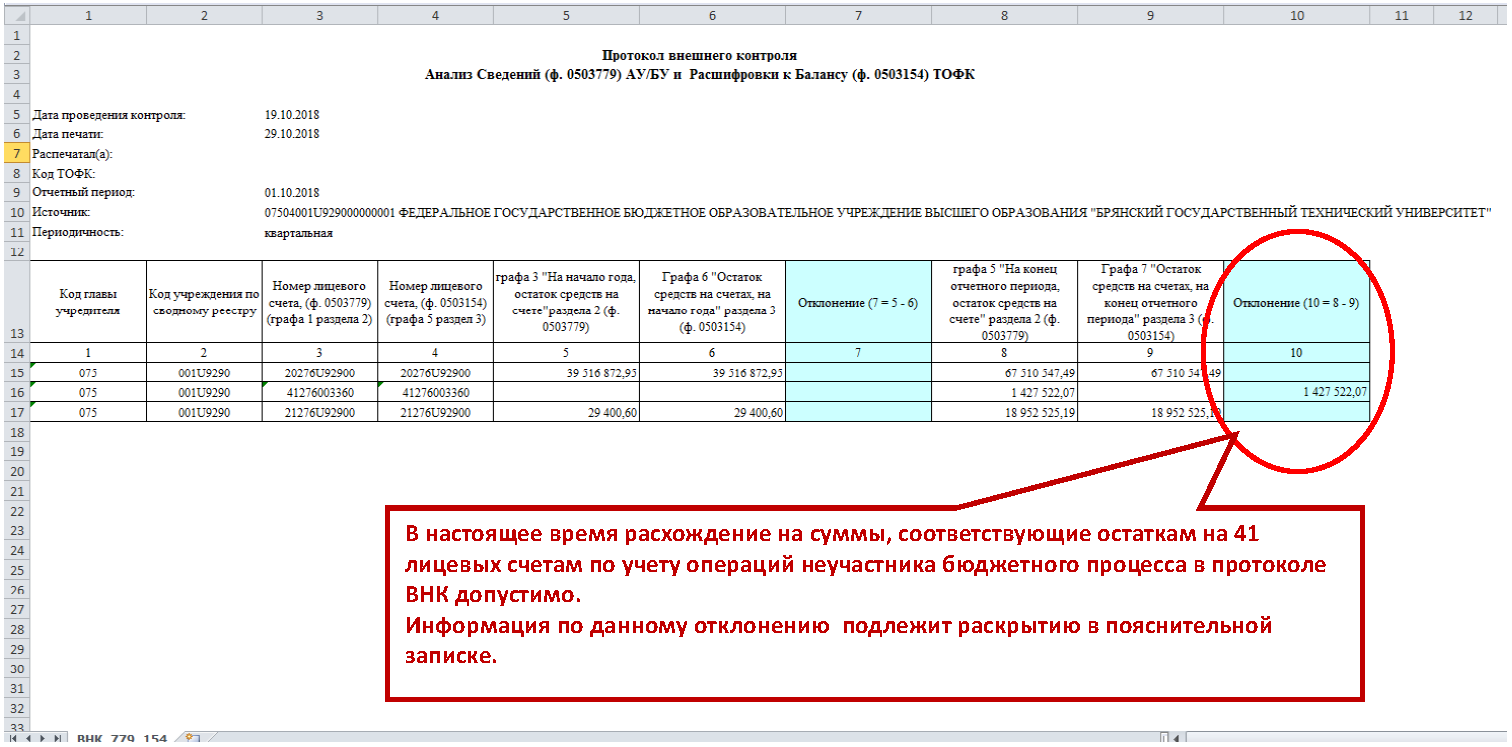Select row header 16
Image resolution: width=1512 pixels, height=747 pixels.
(x=15, y=392)
